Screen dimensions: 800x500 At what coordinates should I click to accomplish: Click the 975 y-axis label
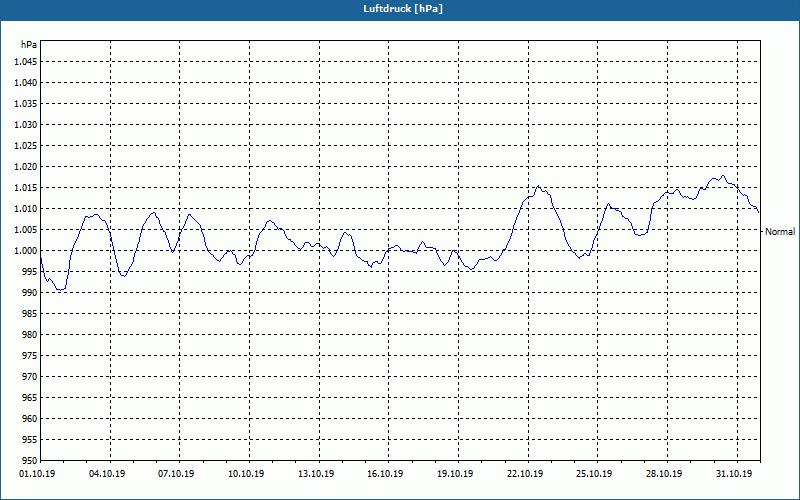[x=30, y=356]
